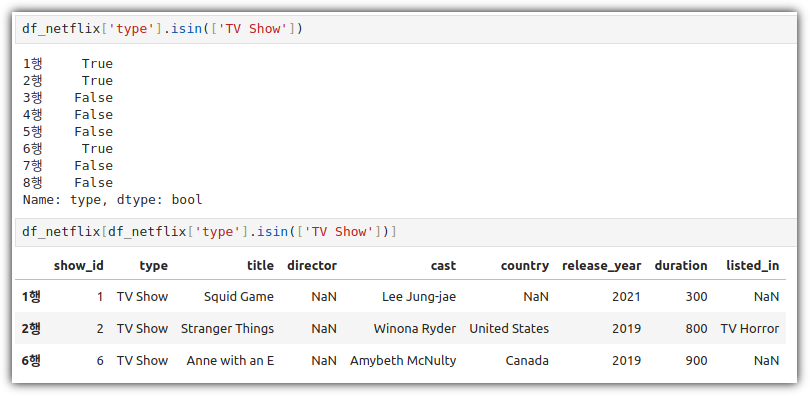The image size is (810, 396).
Task: Click the 6행 True line in series output
Action: coord(68,149)
